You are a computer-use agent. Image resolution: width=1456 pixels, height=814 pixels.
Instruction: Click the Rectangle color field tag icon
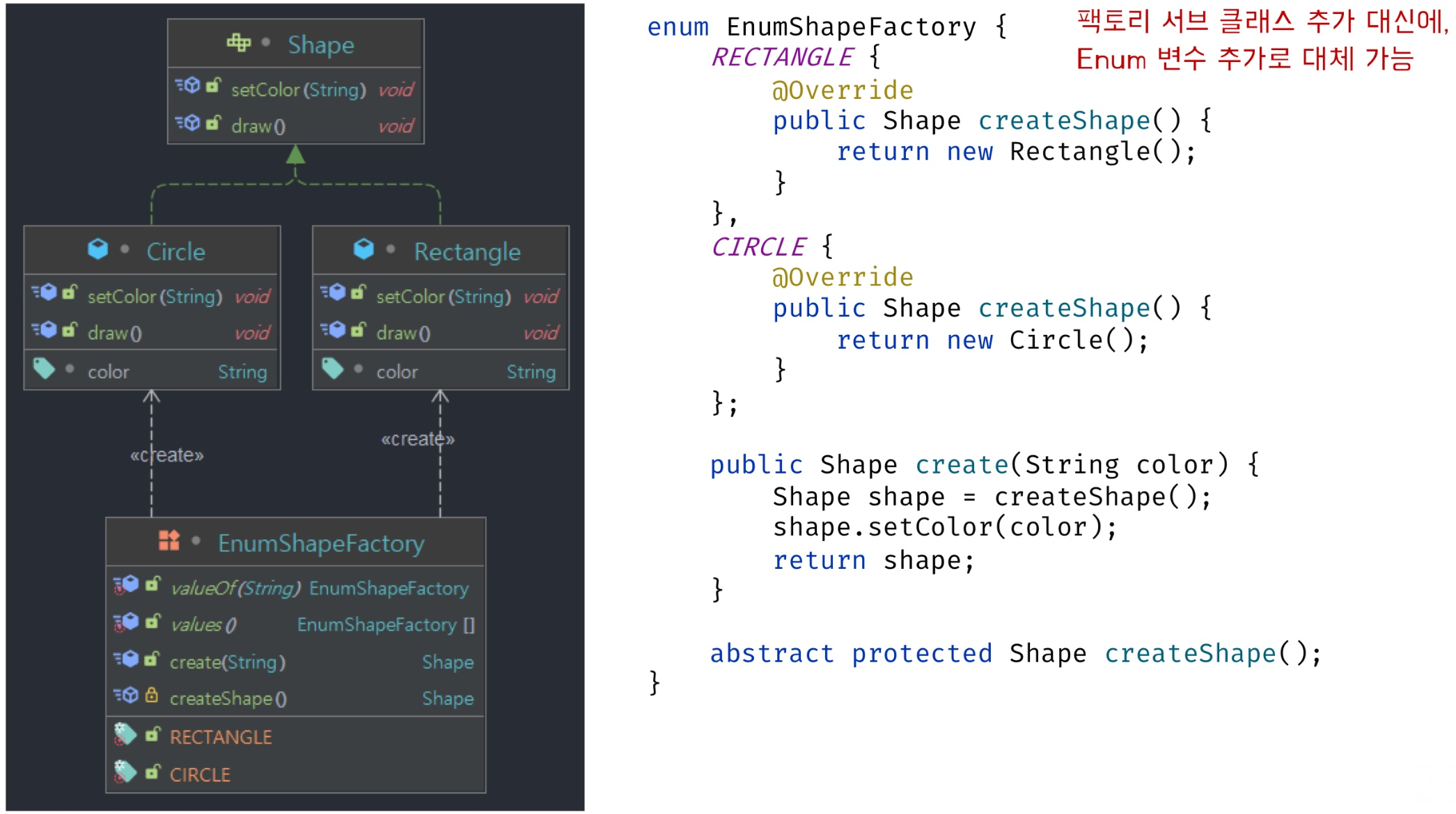332,368
